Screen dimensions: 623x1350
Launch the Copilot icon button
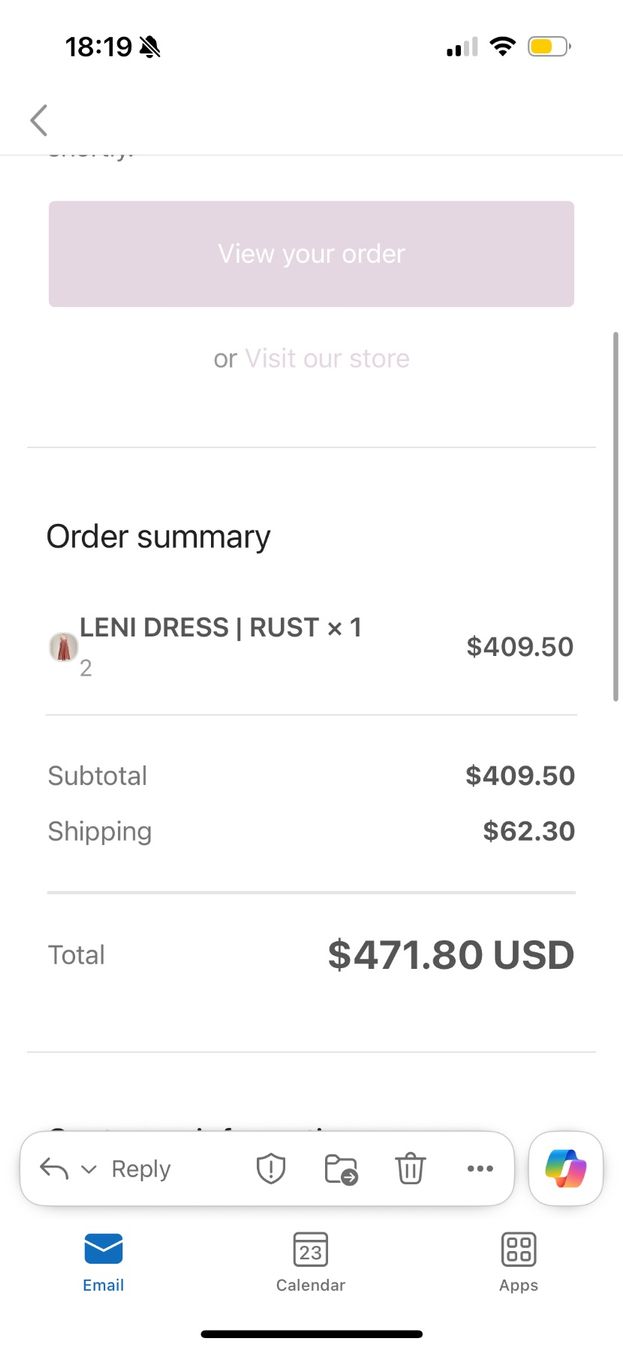[x=566, y=1169]
